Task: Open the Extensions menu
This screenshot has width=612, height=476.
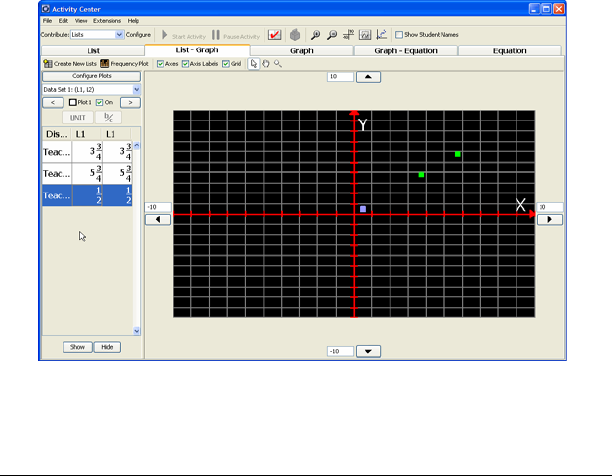Action: point(106,20)
